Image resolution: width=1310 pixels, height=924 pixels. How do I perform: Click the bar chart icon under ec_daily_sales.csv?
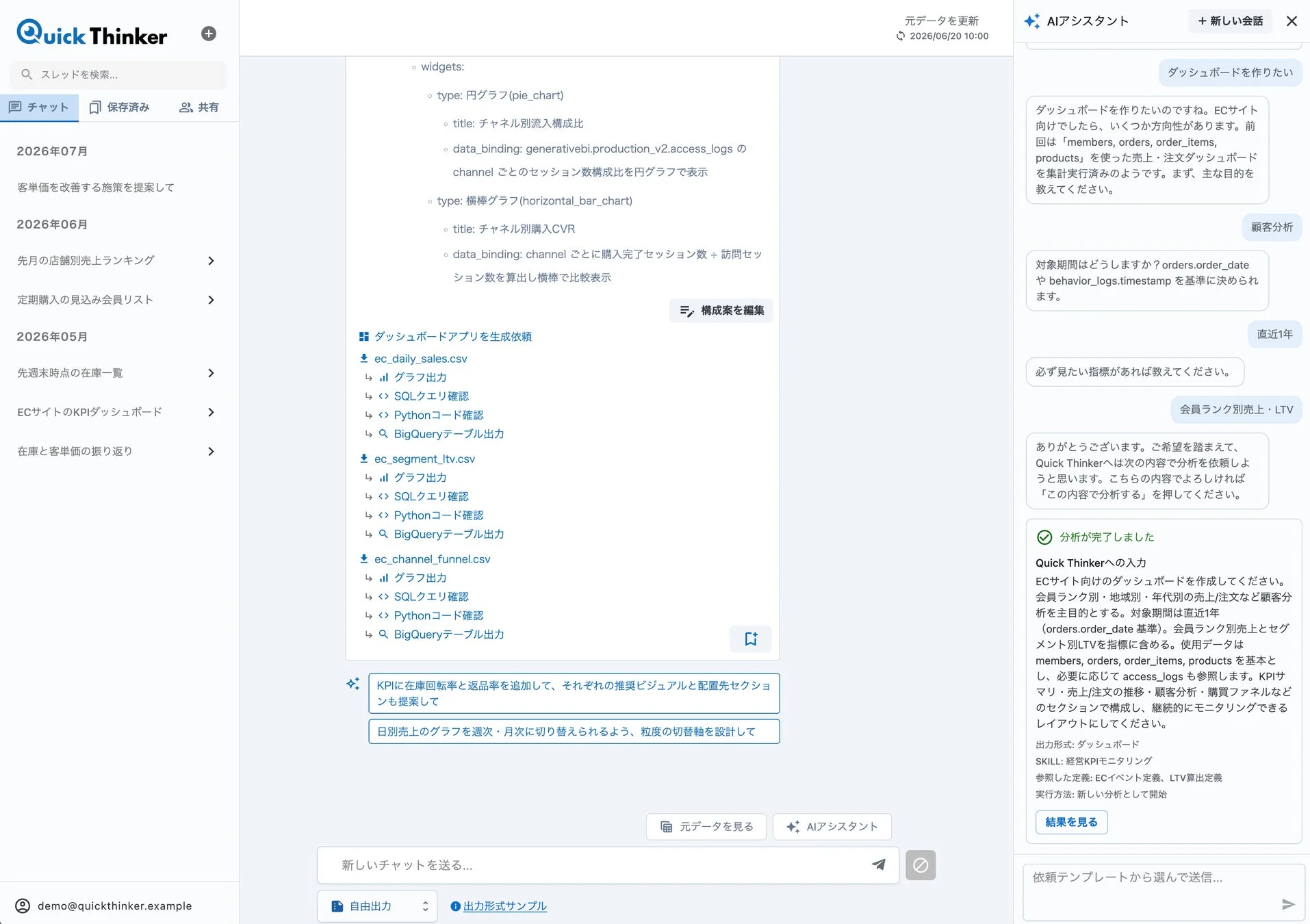(384, 377)
